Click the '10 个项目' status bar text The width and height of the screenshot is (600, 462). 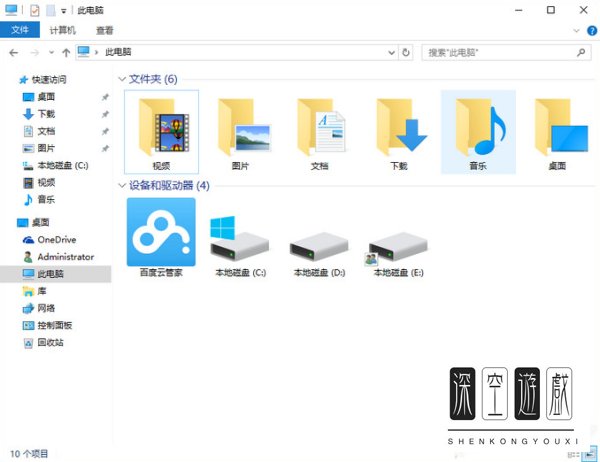point(29,454)
